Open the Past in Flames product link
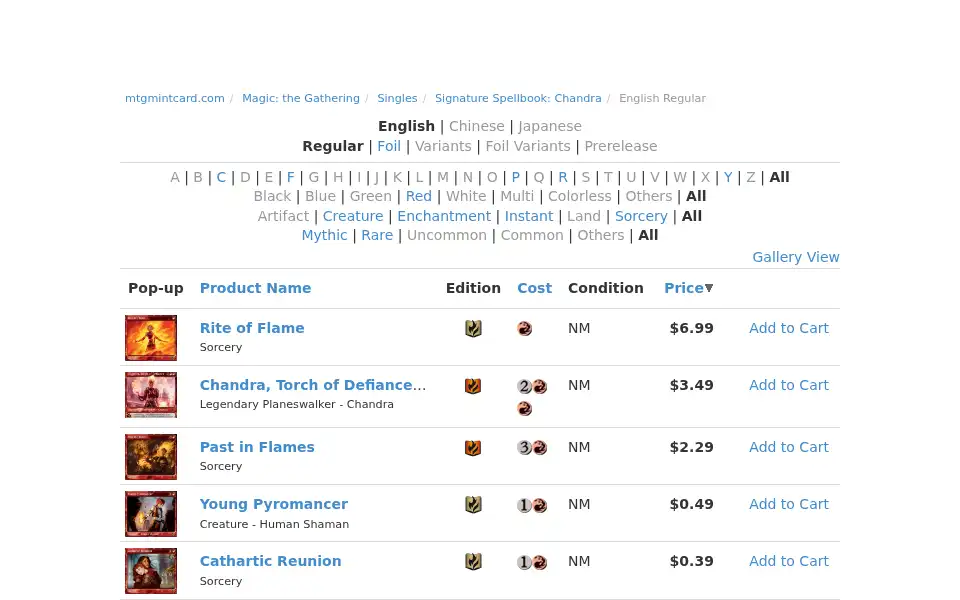 [x=257, y=447]
